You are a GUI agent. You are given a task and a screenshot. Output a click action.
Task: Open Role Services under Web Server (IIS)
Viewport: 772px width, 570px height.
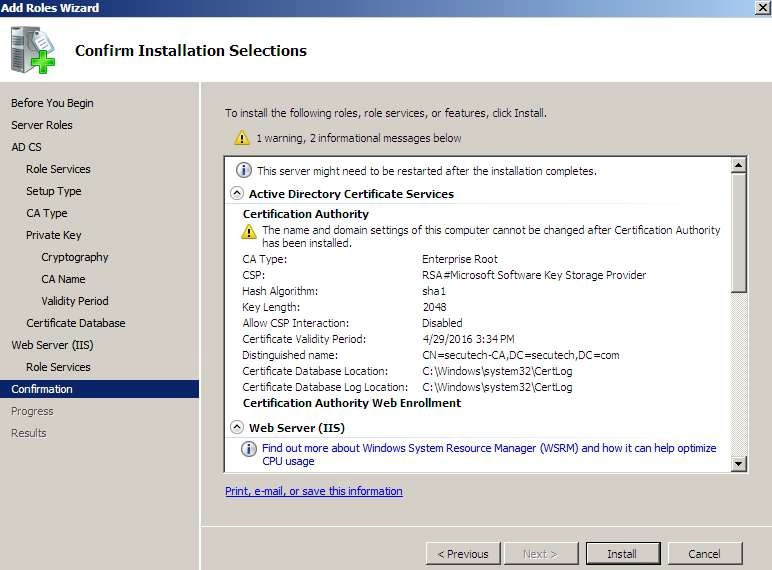[58, 367]
